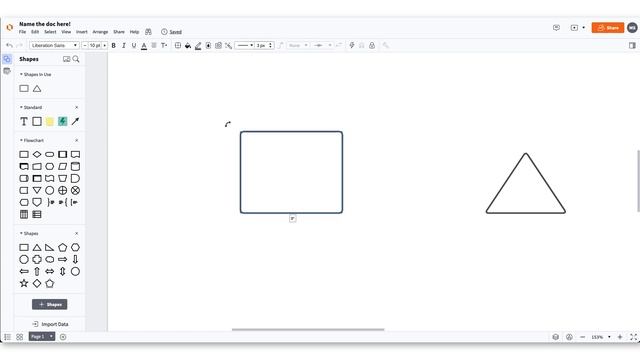The height and width of the screenshot is (360, 640).
Task: Pick the star shape
Action: (x=24, y=283)
